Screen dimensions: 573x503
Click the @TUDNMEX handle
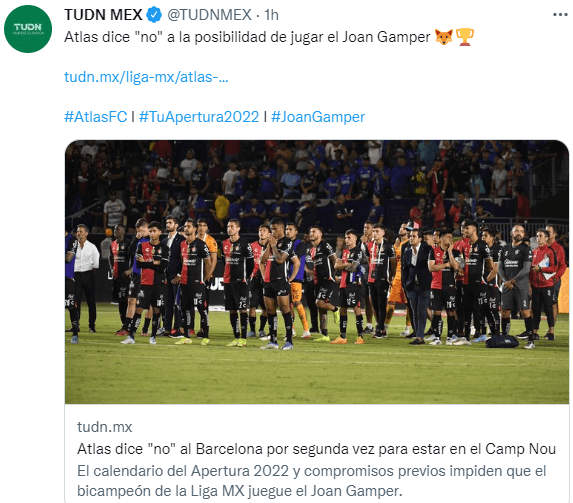(x=209, y=15)
